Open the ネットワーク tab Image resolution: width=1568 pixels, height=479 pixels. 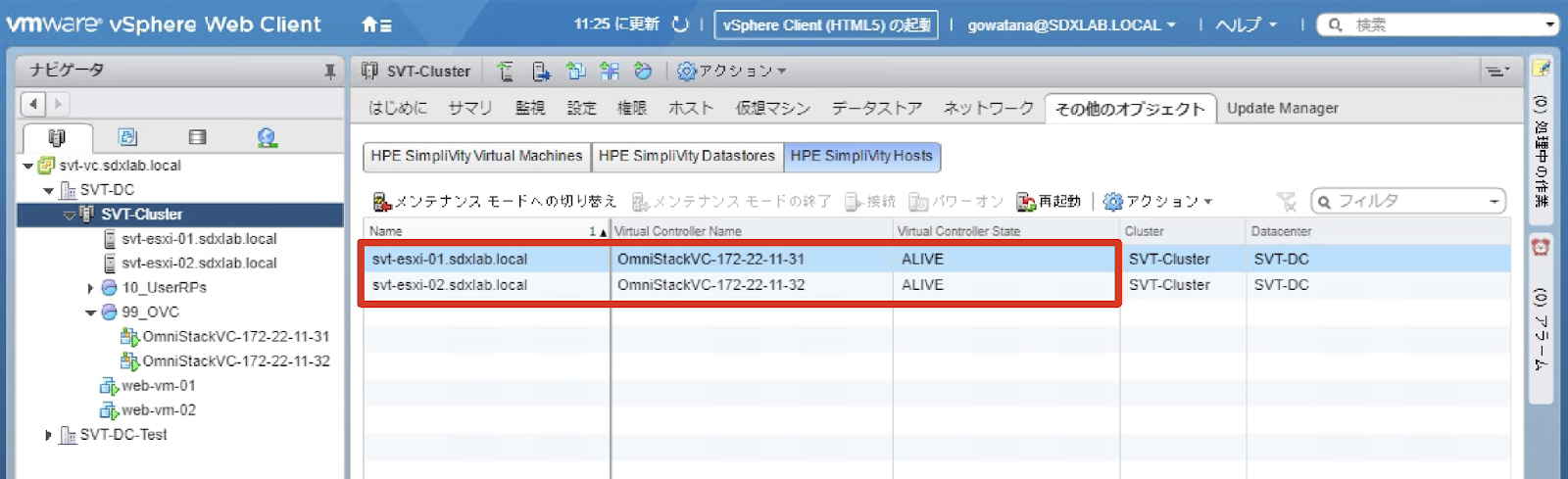click(x=988, y=108)
